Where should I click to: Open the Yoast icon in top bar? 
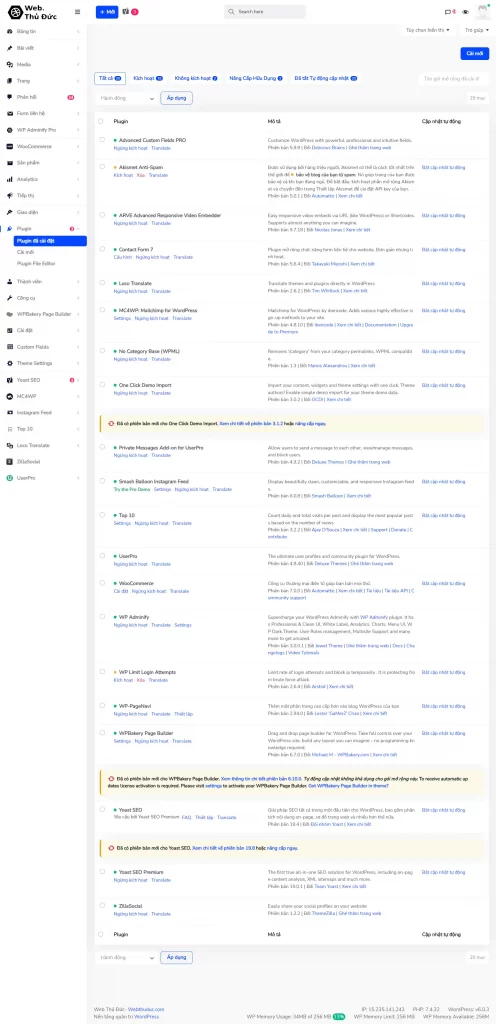coord(125,12)
